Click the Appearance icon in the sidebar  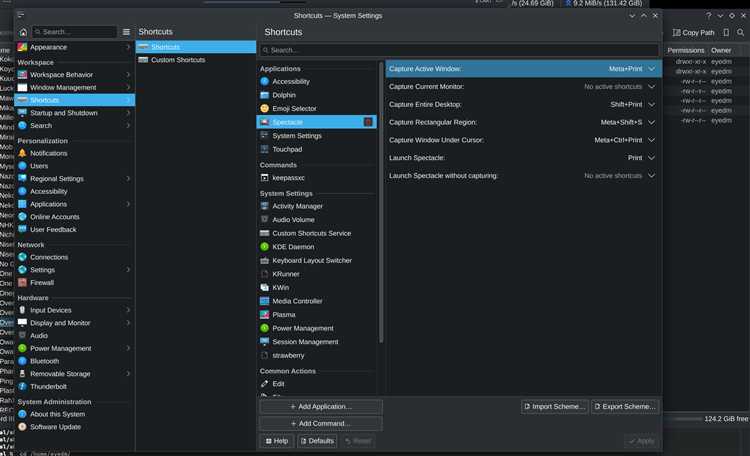(22, 47)
